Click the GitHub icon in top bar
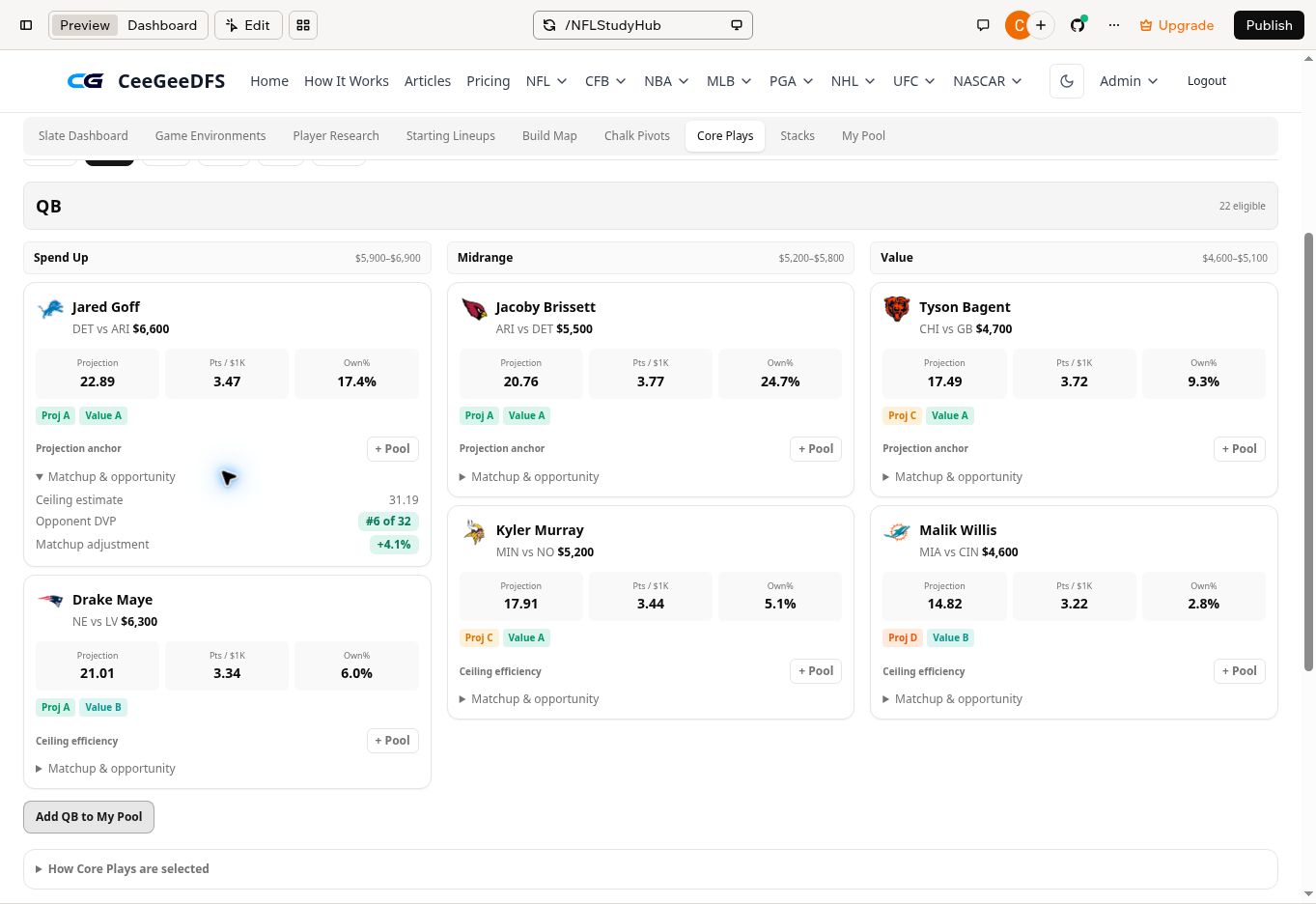Image resolution: width=1316 pixels, height=904 pixels. point(1078,25)
